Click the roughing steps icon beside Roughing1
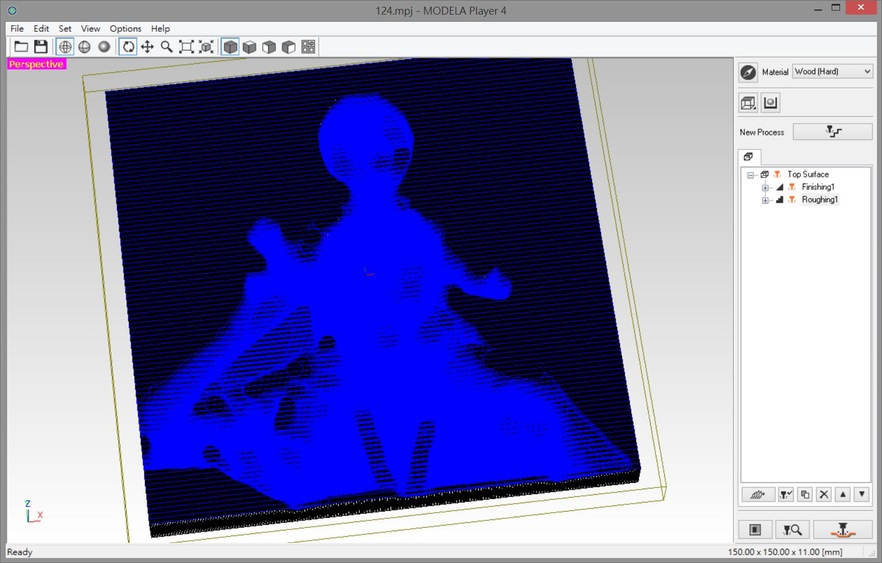Viewport: 882px width, 563px height. click(780, 200)
